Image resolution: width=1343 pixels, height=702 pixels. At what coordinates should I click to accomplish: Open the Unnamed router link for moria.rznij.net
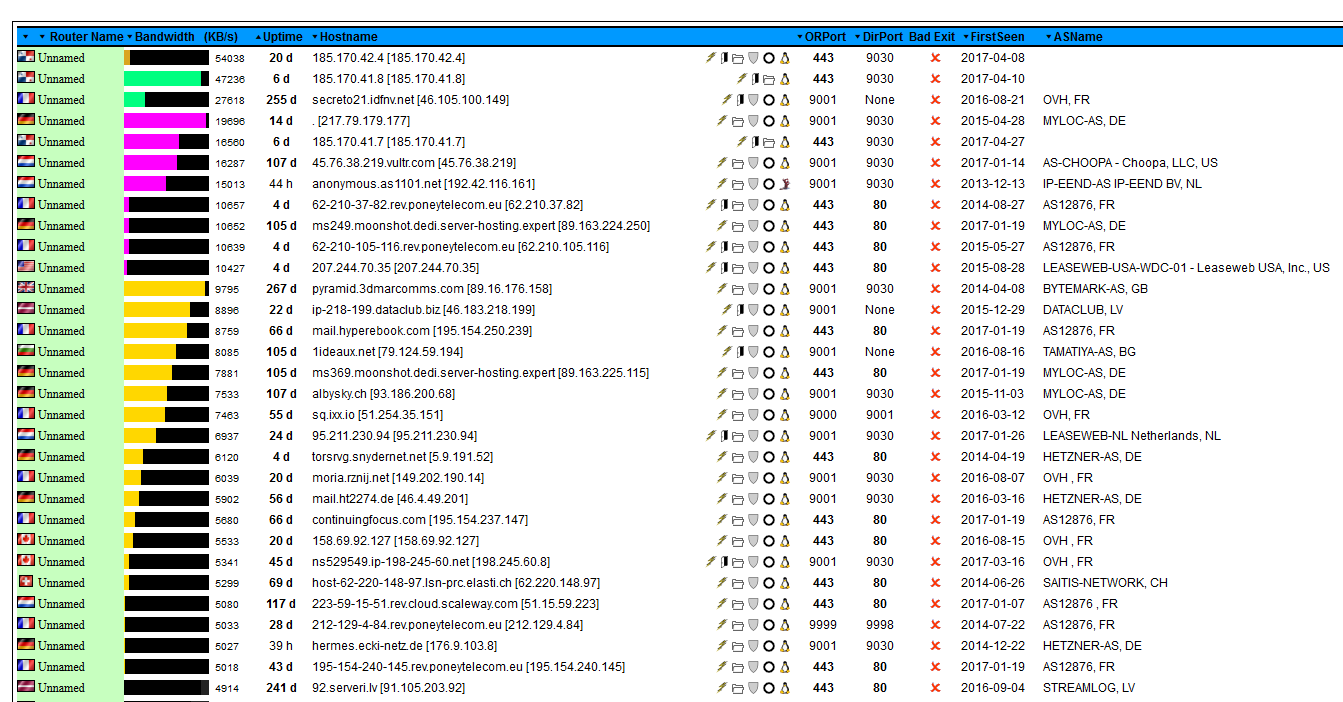61,478
